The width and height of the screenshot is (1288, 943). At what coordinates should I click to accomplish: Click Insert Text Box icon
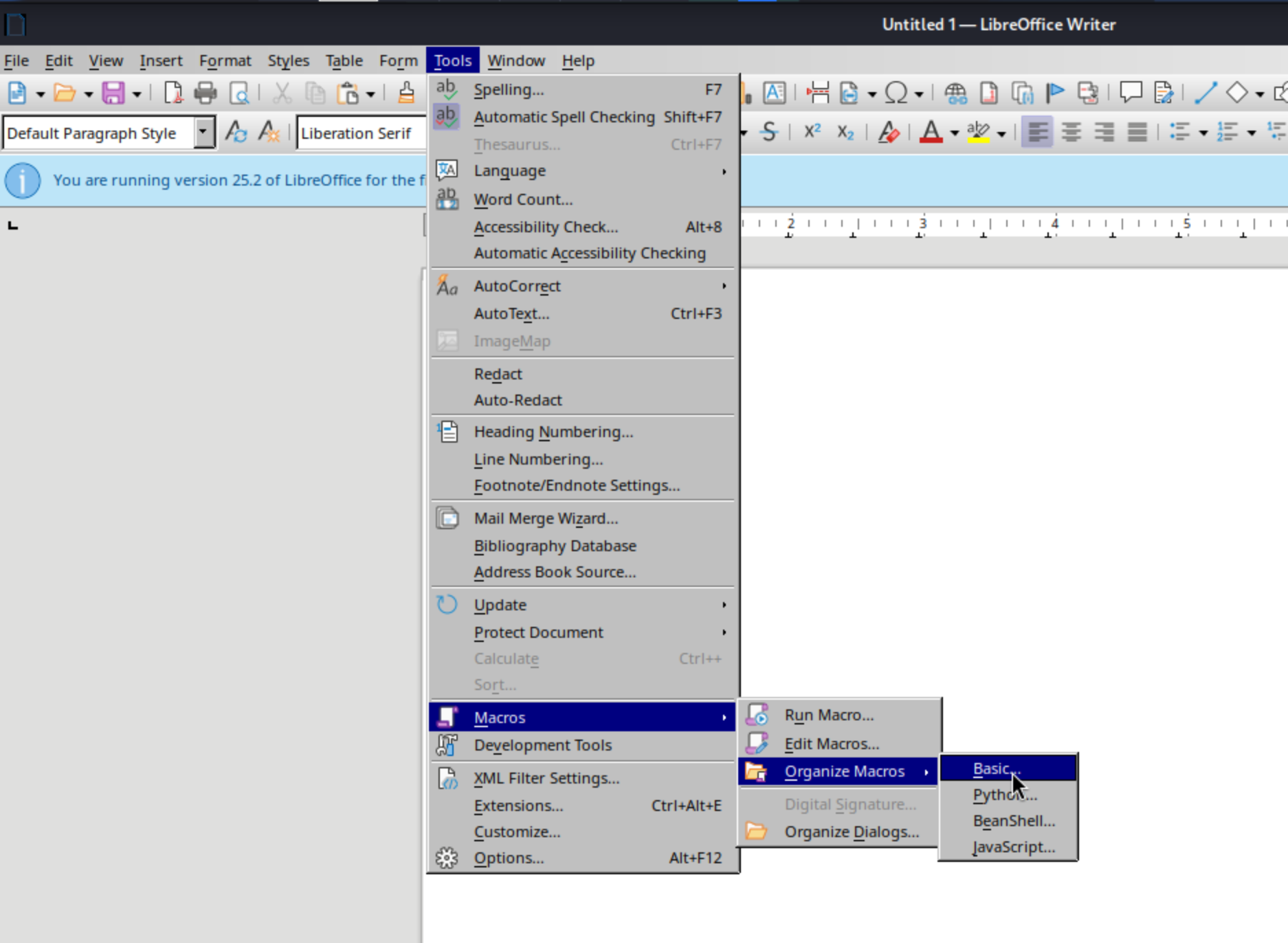(x=775, y=93)
